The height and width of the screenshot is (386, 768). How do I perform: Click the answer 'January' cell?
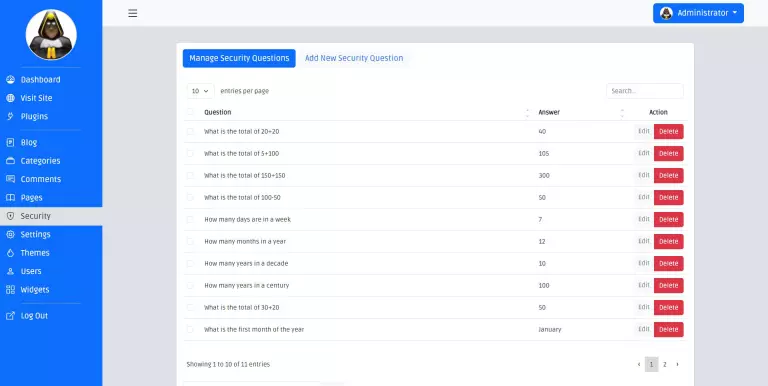click(x=550, y=330)
